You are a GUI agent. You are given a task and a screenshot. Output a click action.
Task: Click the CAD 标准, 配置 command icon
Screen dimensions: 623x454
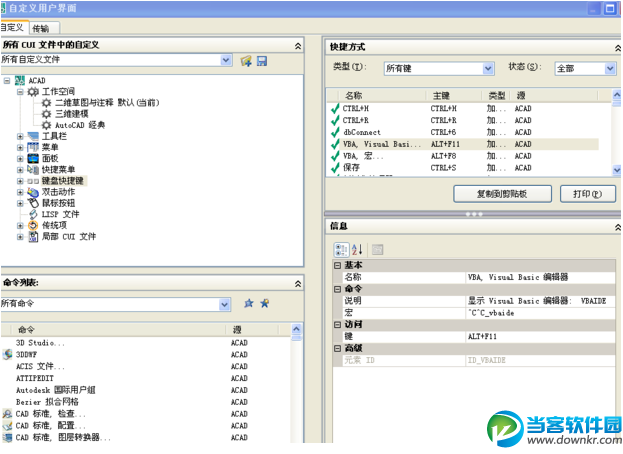click(7, 426)
